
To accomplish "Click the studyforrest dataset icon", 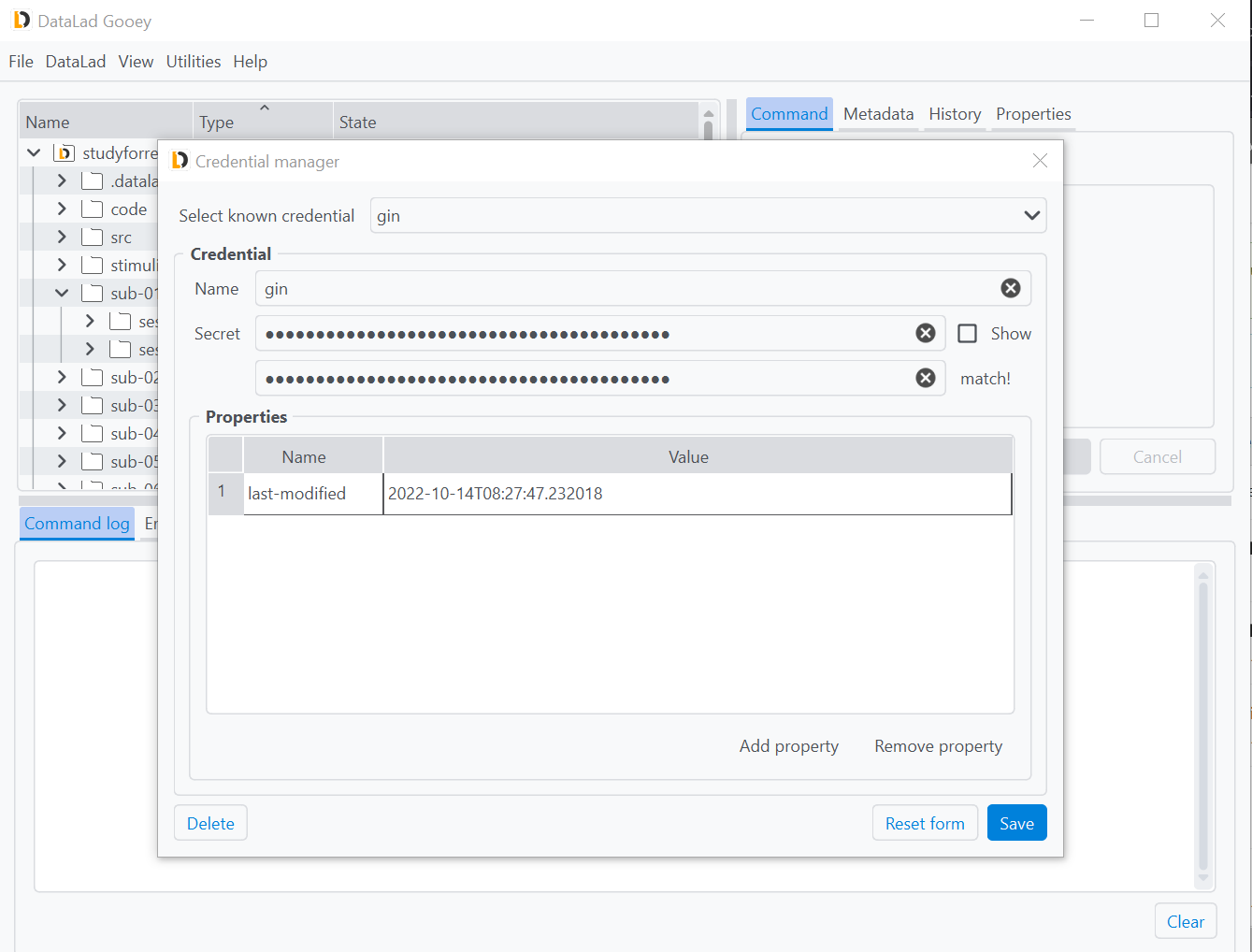I will coord(65,153).
